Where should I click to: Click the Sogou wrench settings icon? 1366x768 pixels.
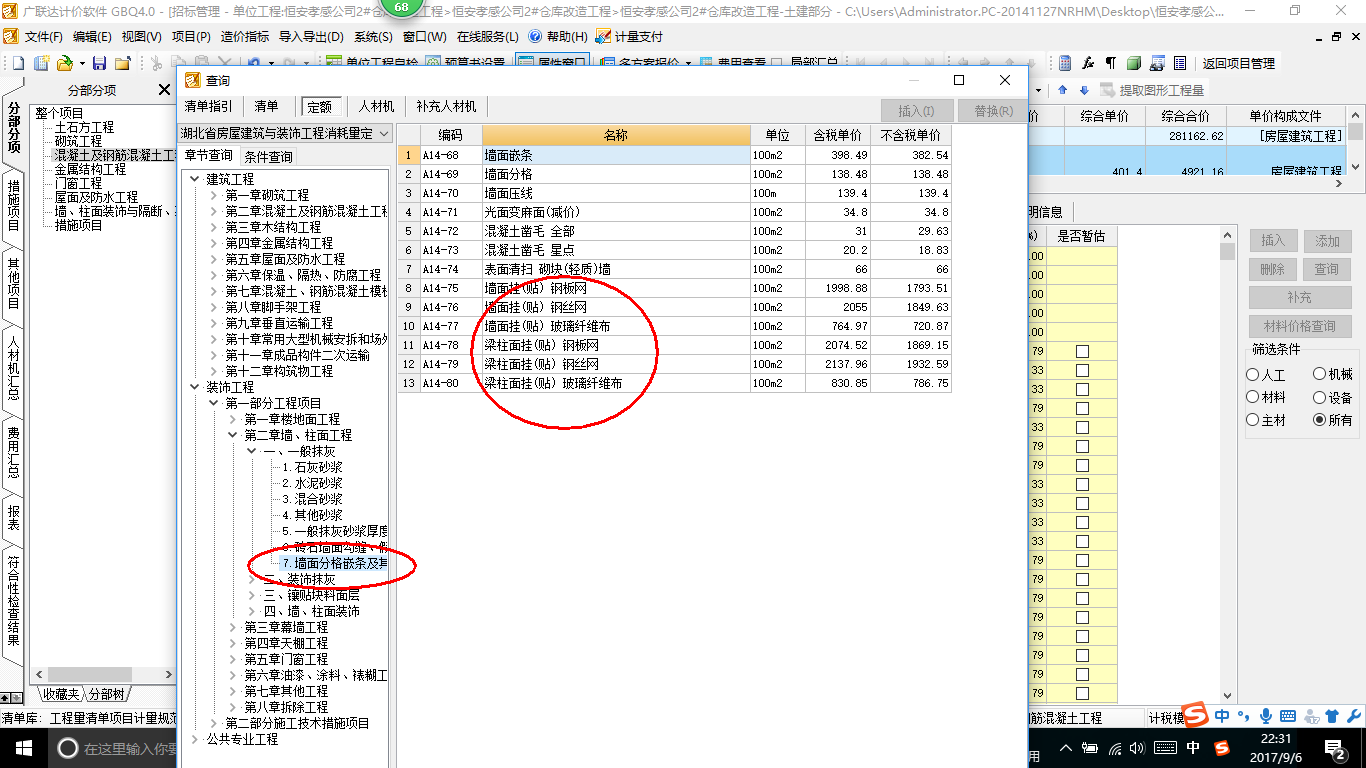tap(1354, 716)
